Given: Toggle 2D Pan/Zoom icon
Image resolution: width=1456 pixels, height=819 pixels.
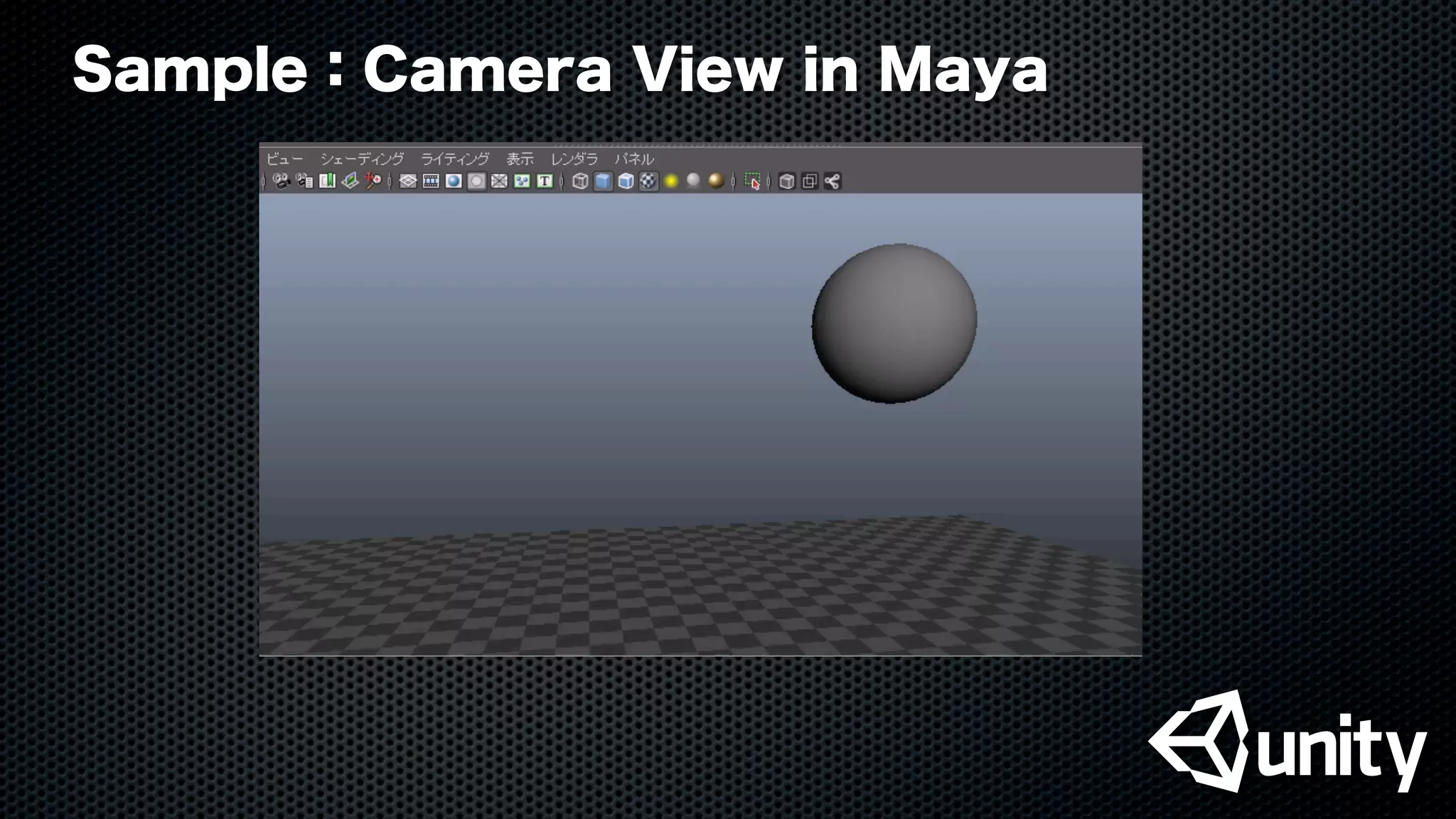Looking at the screenshot, I should 373,181.
